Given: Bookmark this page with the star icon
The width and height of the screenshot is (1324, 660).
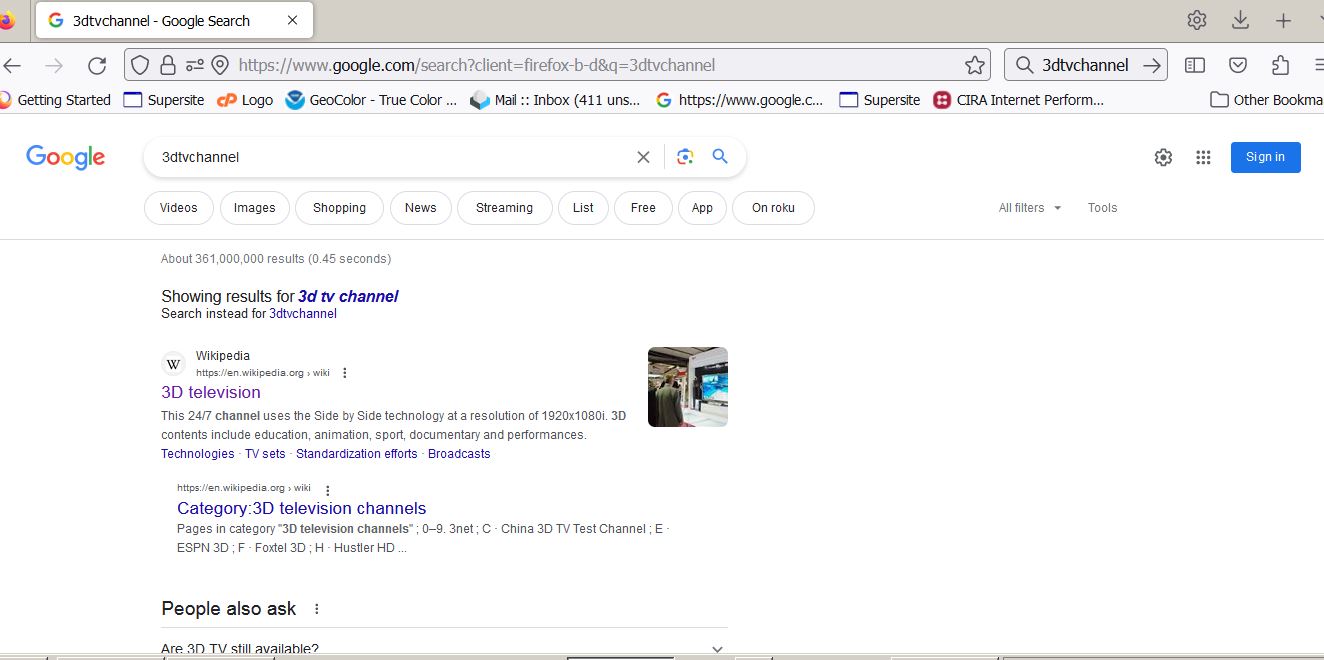Looking at the screenshot, I should (974, 66).
